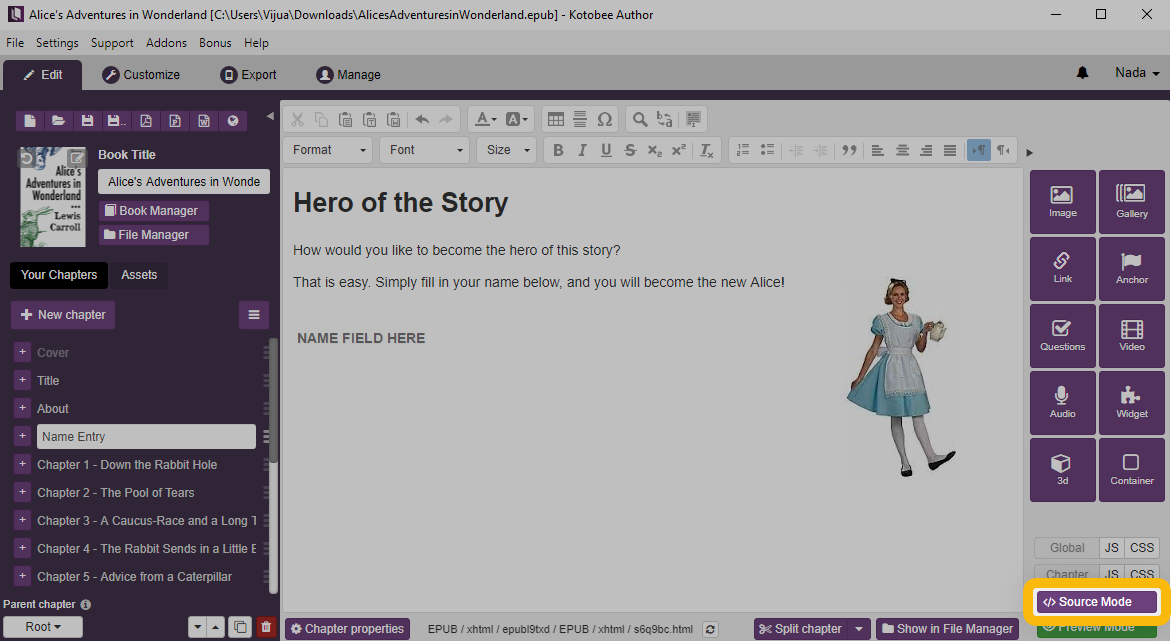
Task: Open the Font dropdown list
Action: coord(425,150)
